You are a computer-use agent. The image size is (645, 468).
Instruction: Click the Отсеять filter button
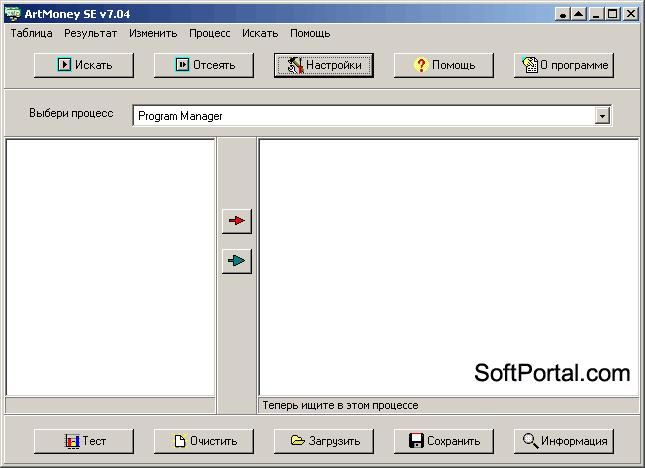click(204, 65)
